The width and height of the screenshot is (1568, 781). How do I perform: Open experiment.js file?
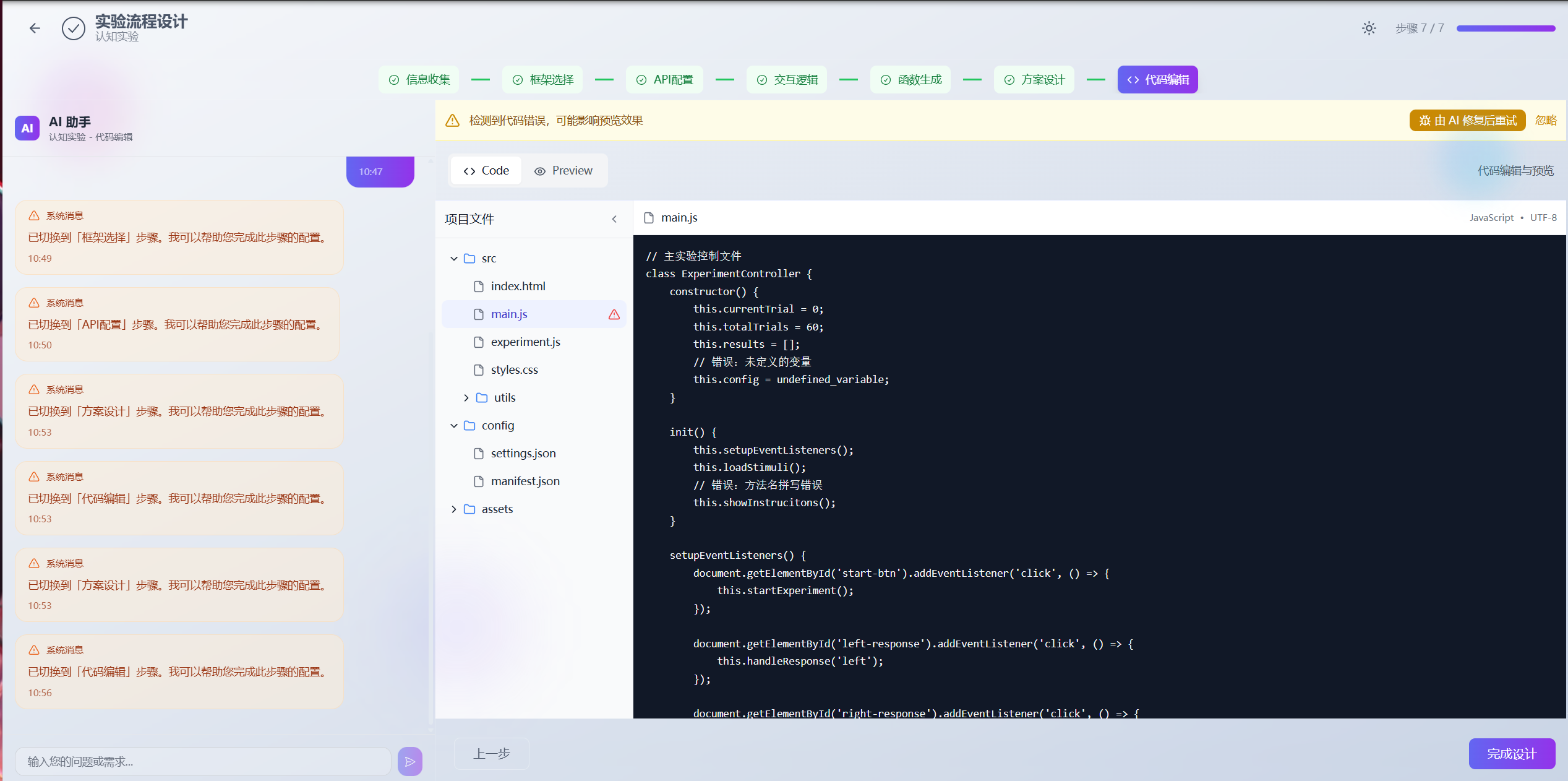[534, 342]
